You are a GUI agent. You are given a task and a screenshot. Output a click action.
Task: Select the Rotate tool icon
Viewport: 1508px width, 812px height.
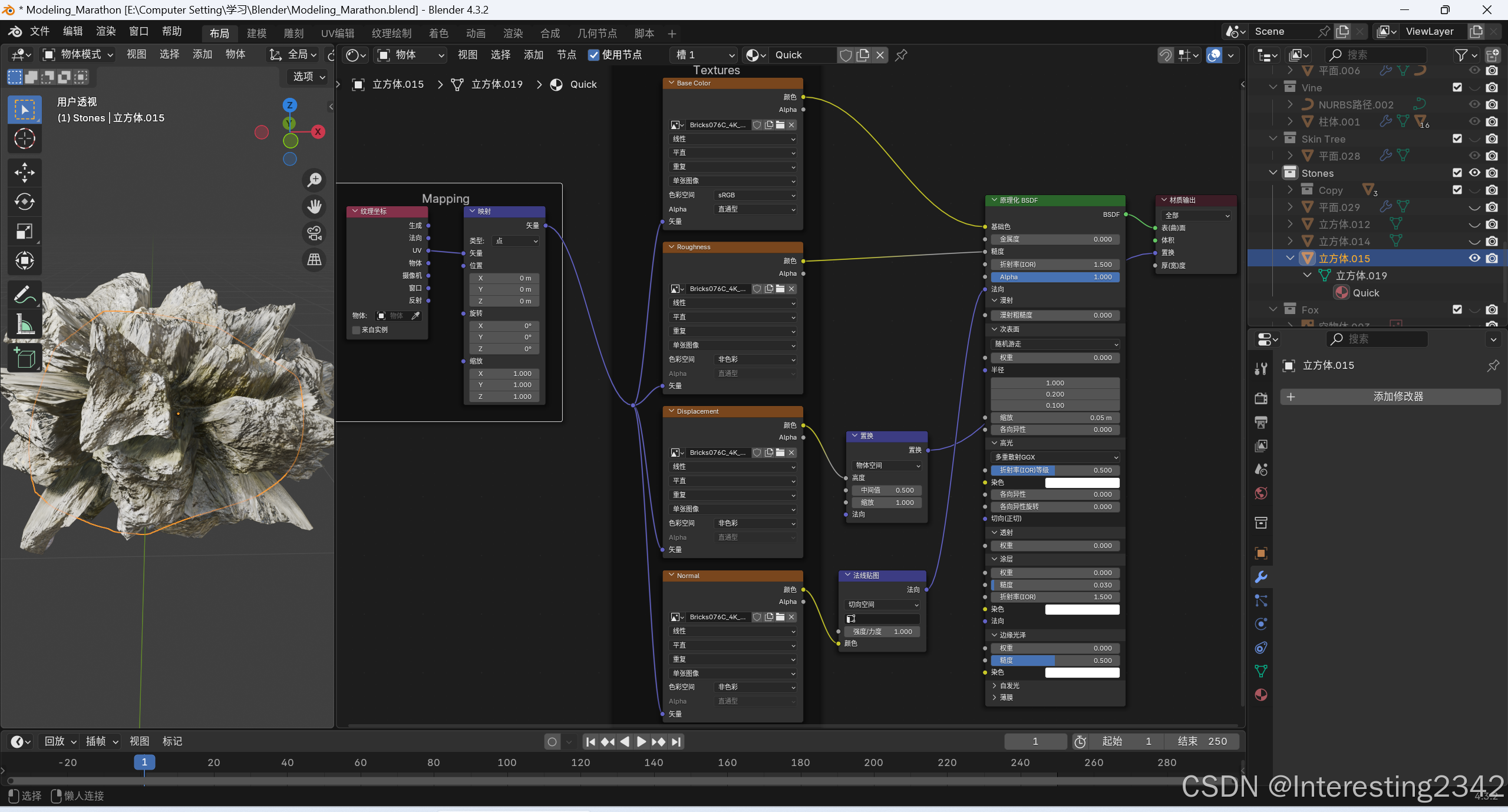(x=24, y=202)
